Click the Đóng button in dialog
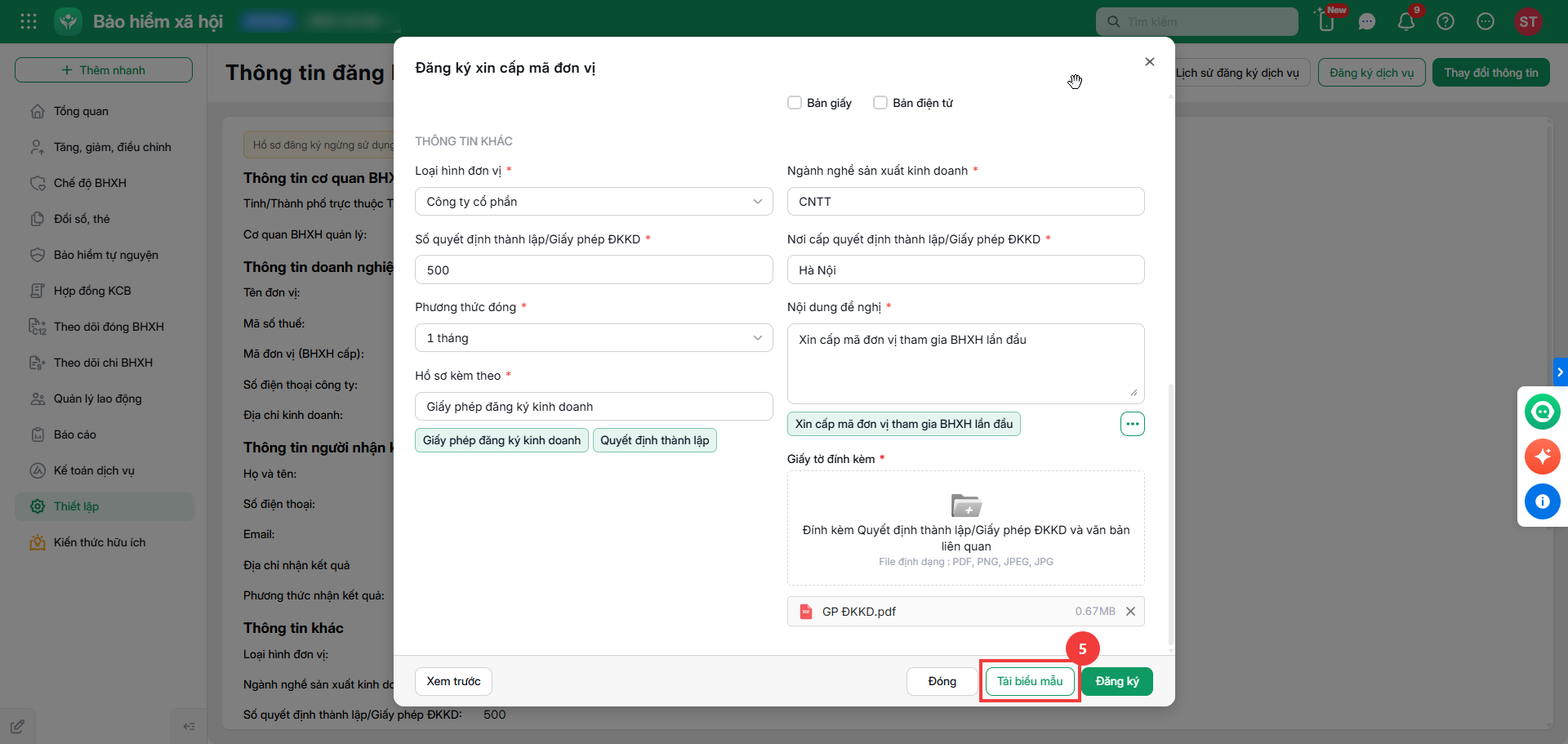Screen dimensions: 1568x744 coord(942,681)
